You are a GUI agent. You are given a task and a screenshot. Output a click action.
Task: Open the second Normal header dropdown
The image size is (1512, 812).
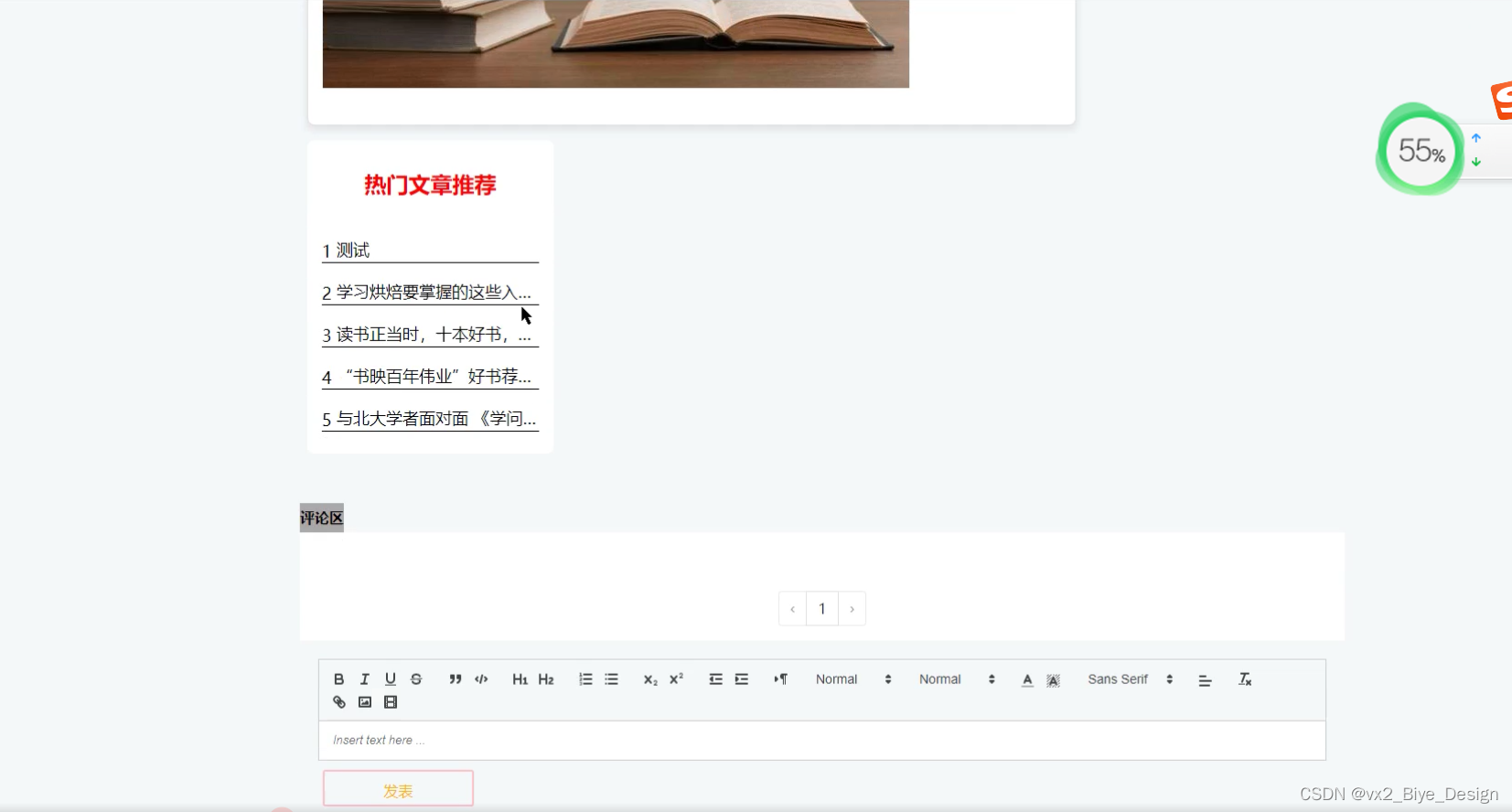pos(957,679)
